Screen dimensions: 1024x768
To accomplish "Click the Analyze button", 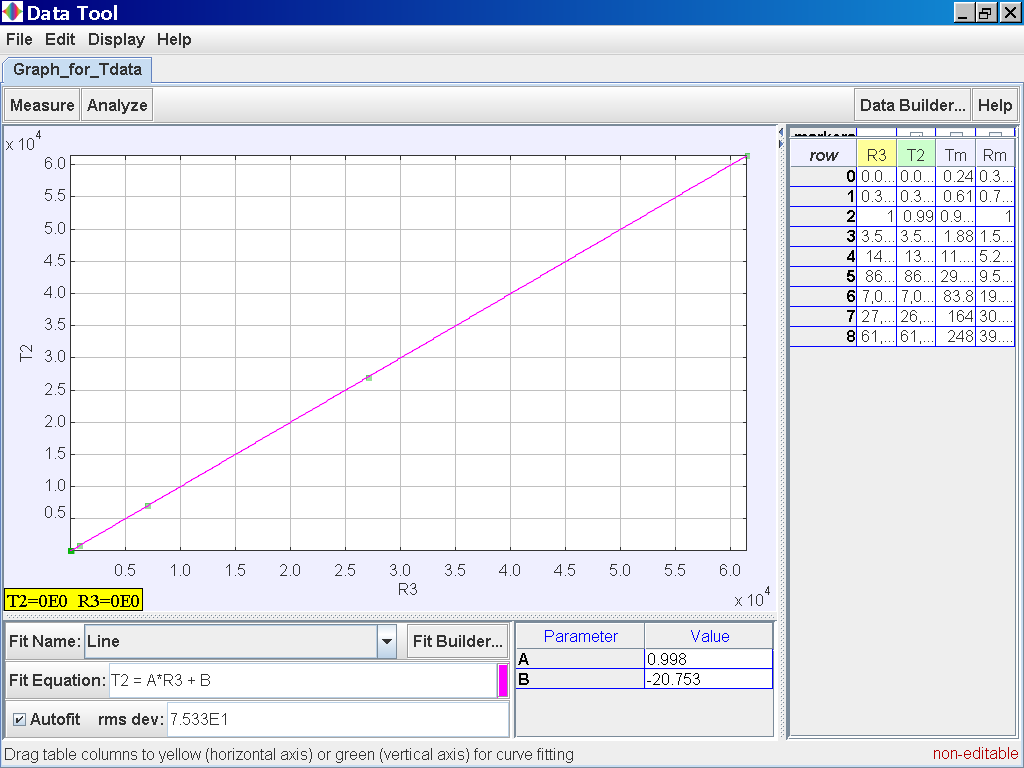I will [x=117, y=105].
